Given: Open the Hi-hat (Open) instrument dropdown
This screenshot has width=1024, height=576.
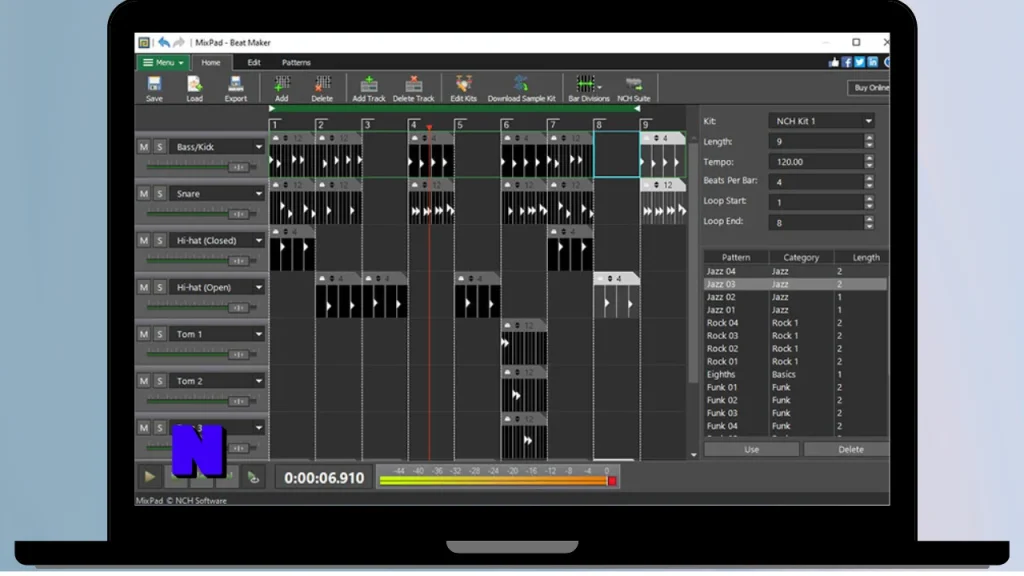Looking at the screenshot, I should [x=259, y=287].
